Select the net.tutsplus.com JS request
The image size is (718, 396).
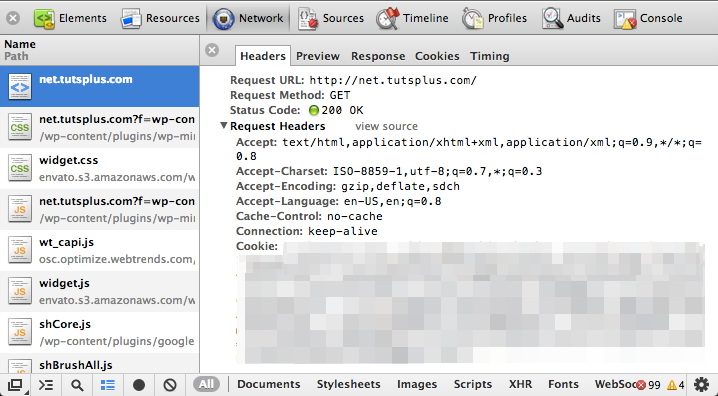(100, 209)
